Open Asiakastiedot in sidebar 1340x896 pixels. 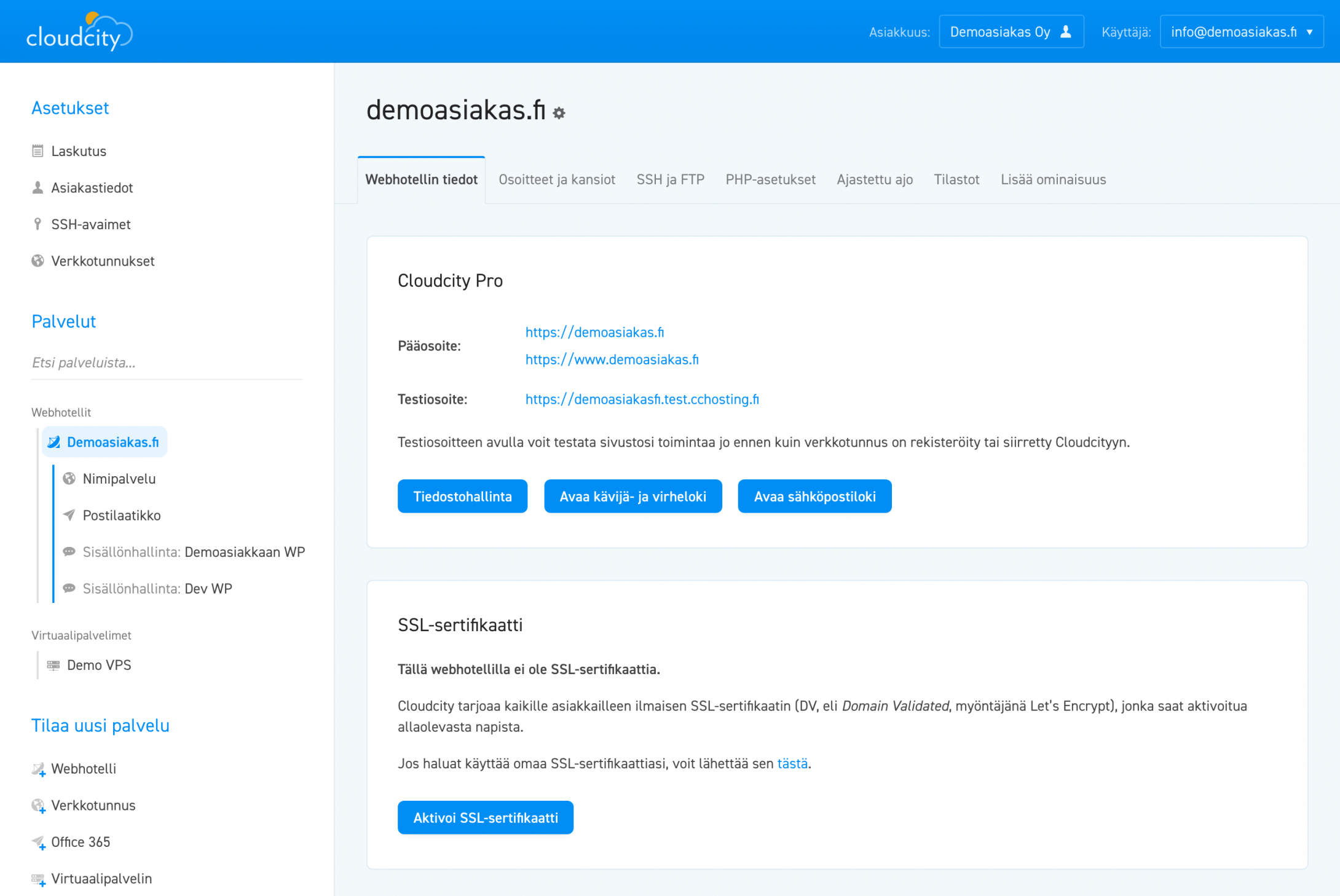[x=92, y=187]
